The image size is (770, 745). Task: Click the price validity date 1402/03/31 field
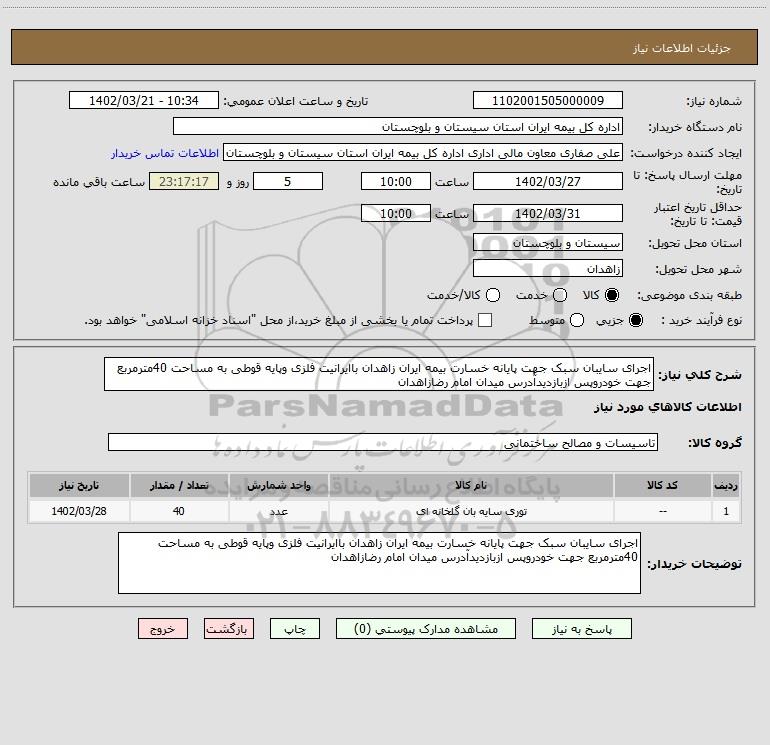pyautogui.click(x=548, y=214)
